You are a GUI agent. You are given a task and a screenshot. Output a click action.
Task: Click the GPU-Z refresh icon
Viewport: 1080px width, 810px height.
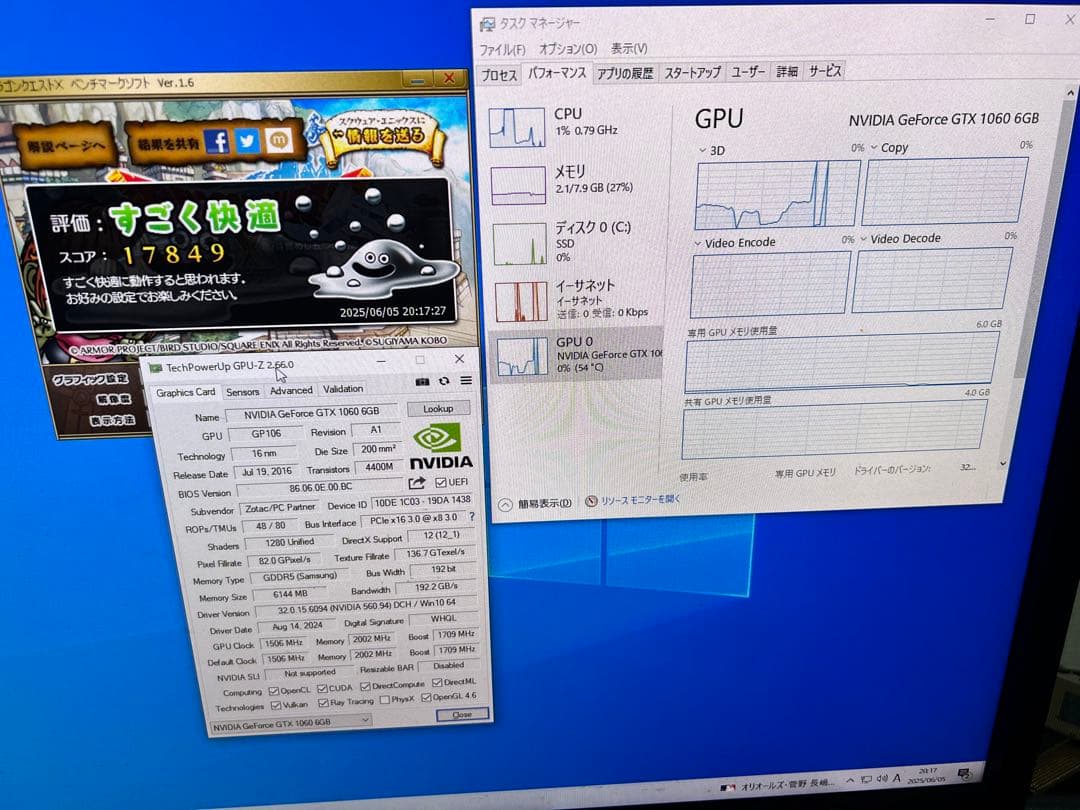point(444,381)
